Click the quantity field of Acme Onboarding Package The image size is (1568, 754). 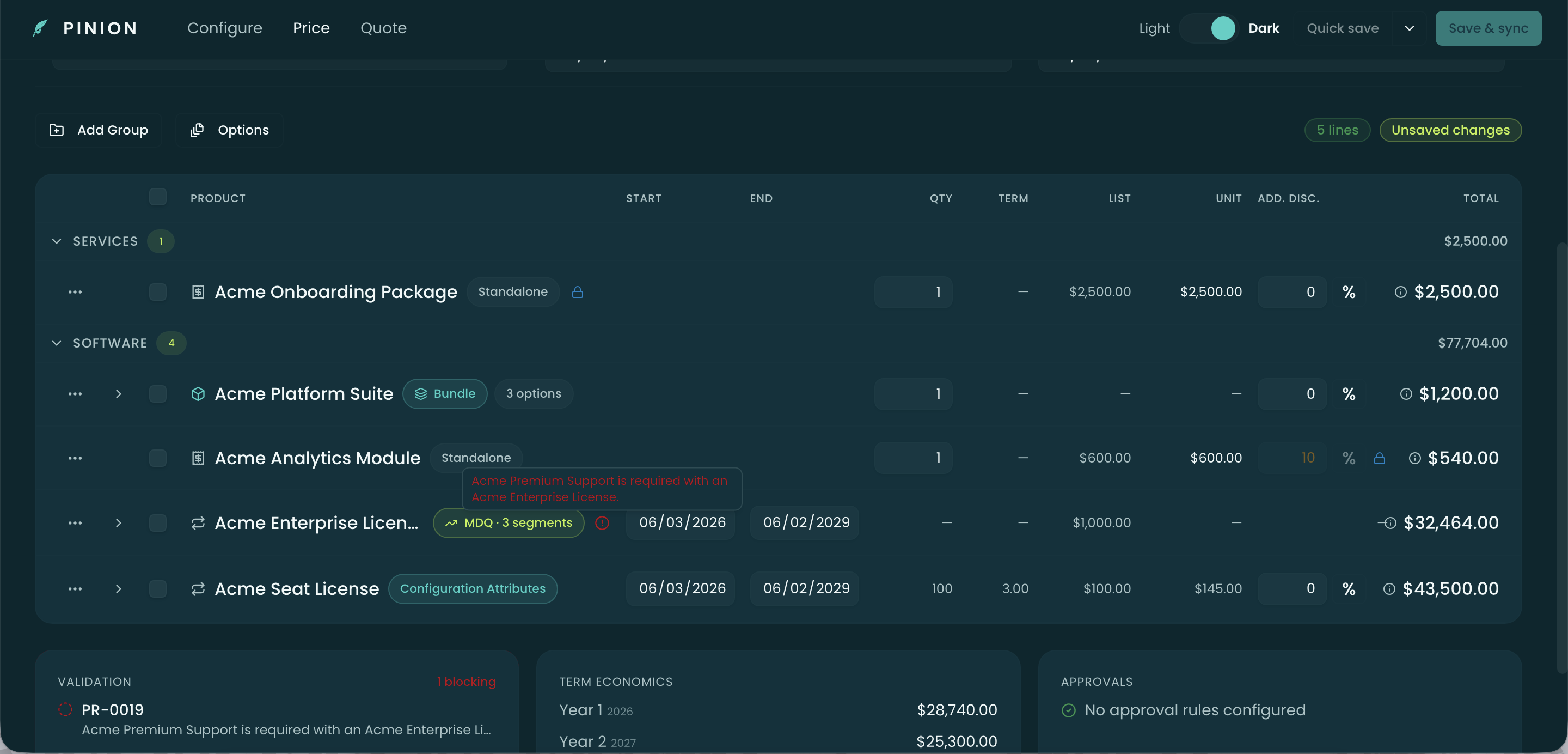[x=913, y=291]
